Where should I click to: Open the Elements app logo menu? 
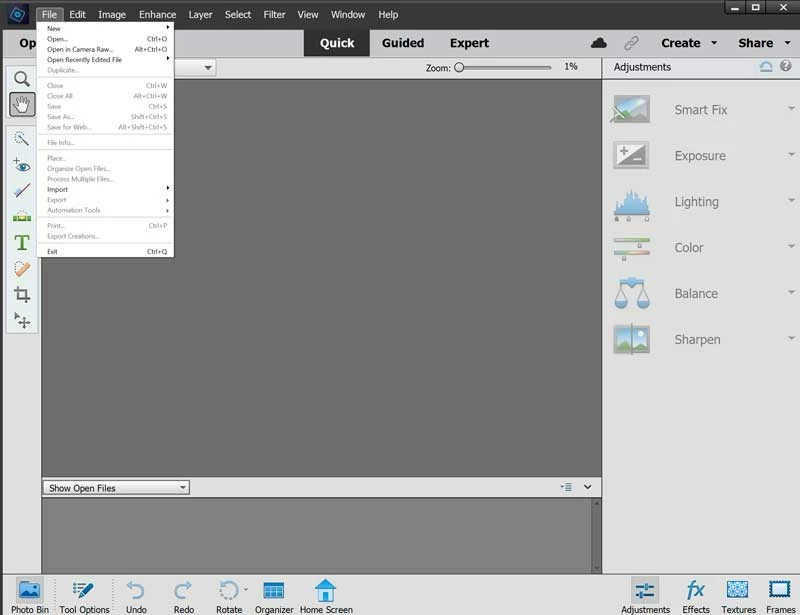(x=18, y=14)
